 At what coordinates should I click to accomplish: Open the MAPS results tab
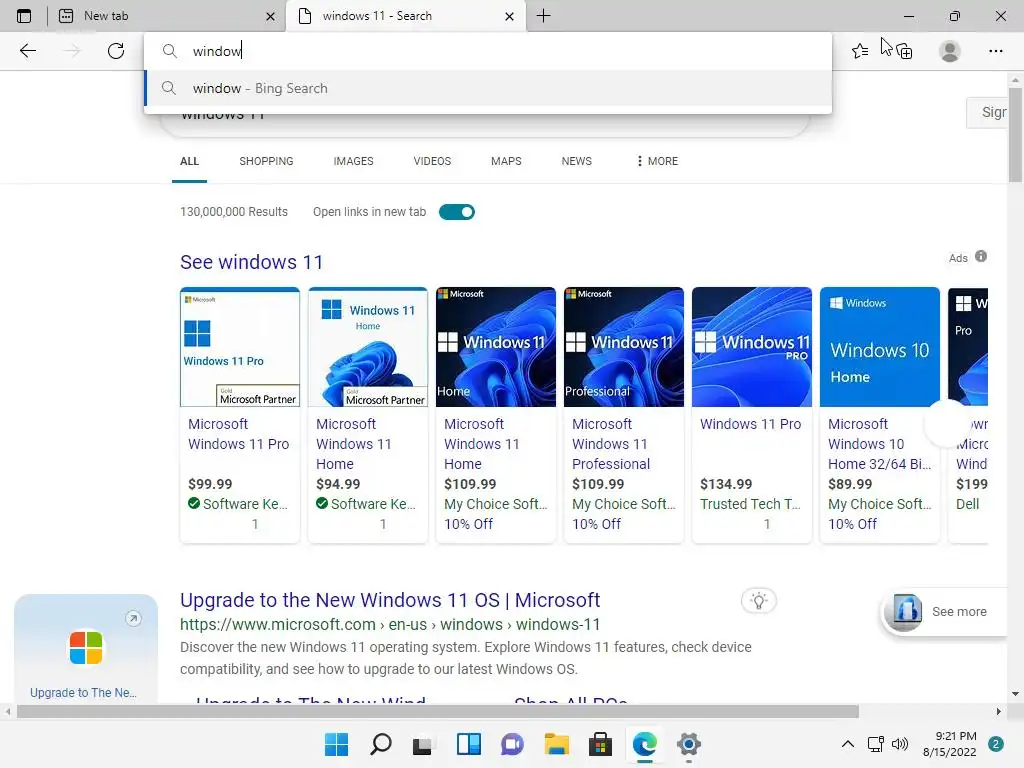click(x=506, y=161)
